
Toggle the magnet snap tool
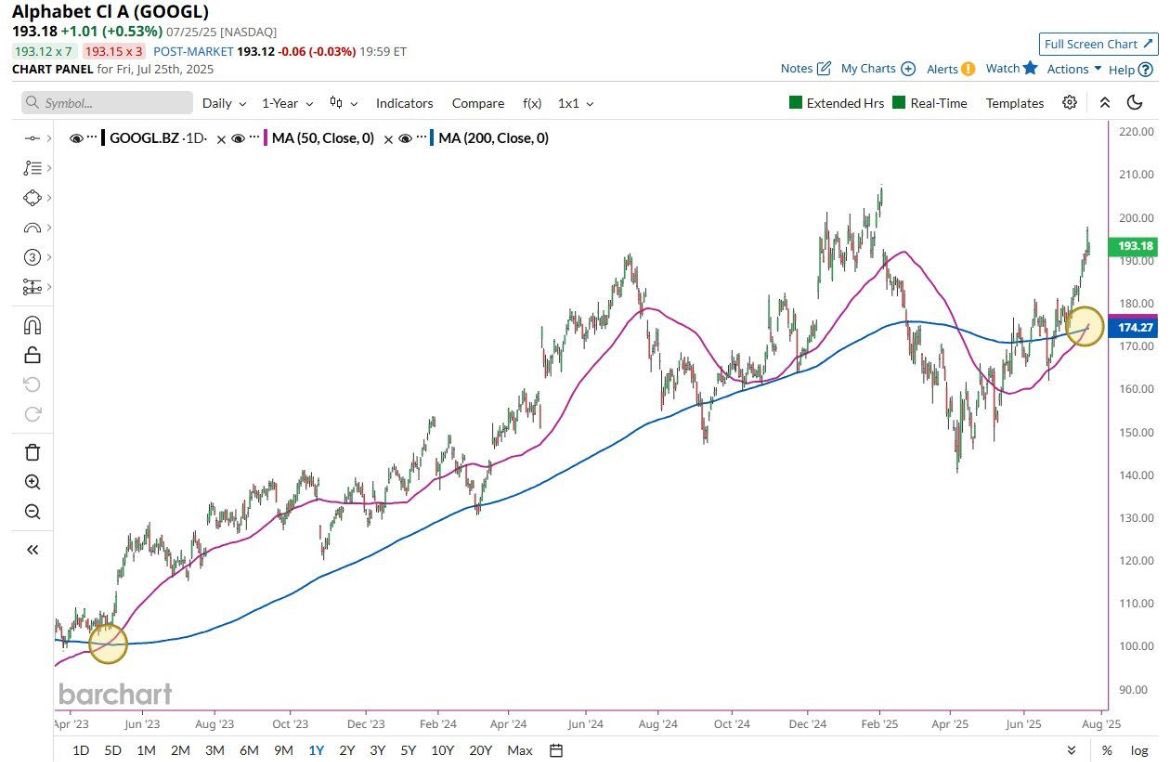(32, 325)
